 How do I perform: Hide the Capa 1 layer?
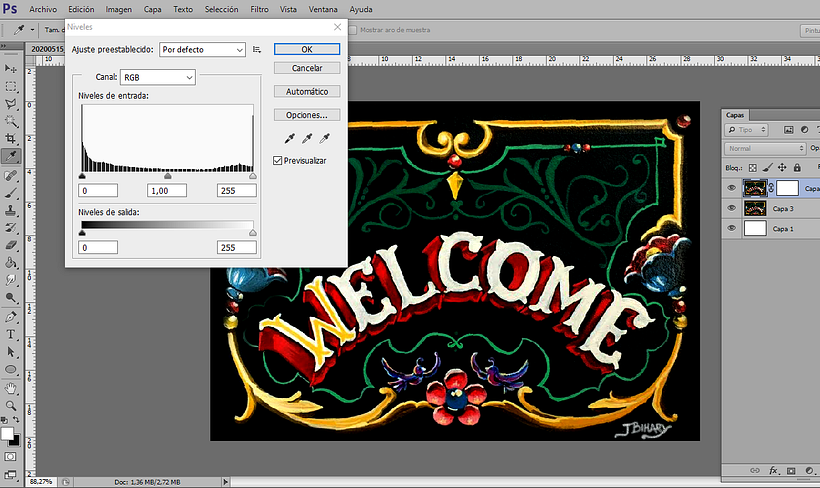(731, 228)
